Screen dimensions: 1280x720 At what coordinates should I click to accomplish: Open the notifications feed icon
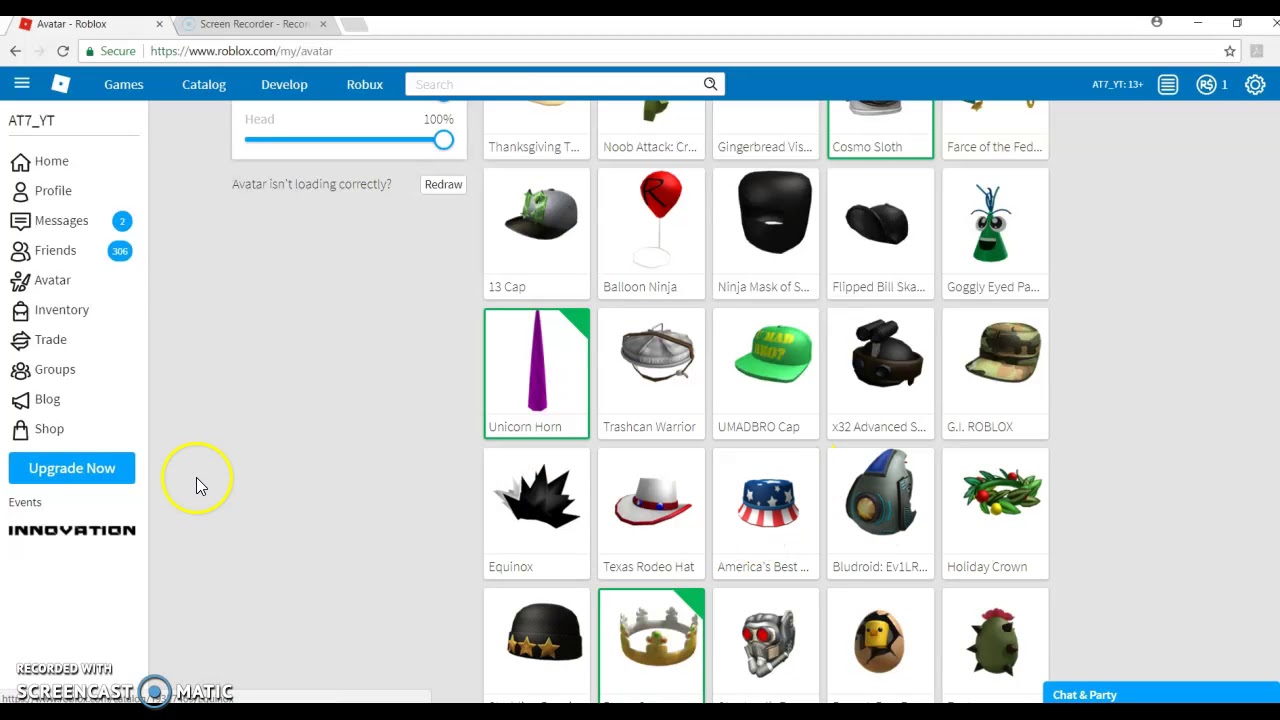click(x=1167, y=85)
